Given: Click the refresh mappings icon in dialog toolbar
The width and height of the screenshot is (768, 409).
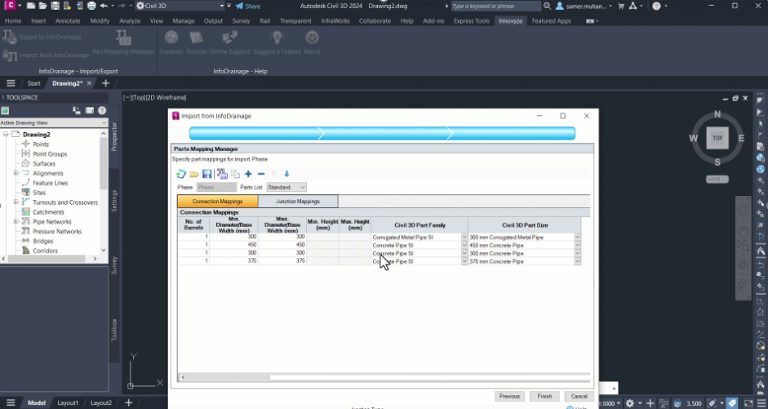Looking at the screenshot, I should pyautogui.click(x=181, y=174).
